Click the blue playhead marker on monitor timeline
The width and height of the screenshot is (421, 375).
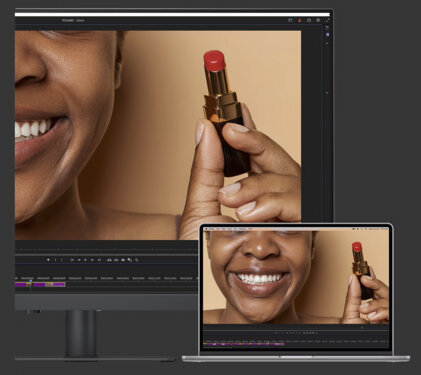click(x=31, y=281)
